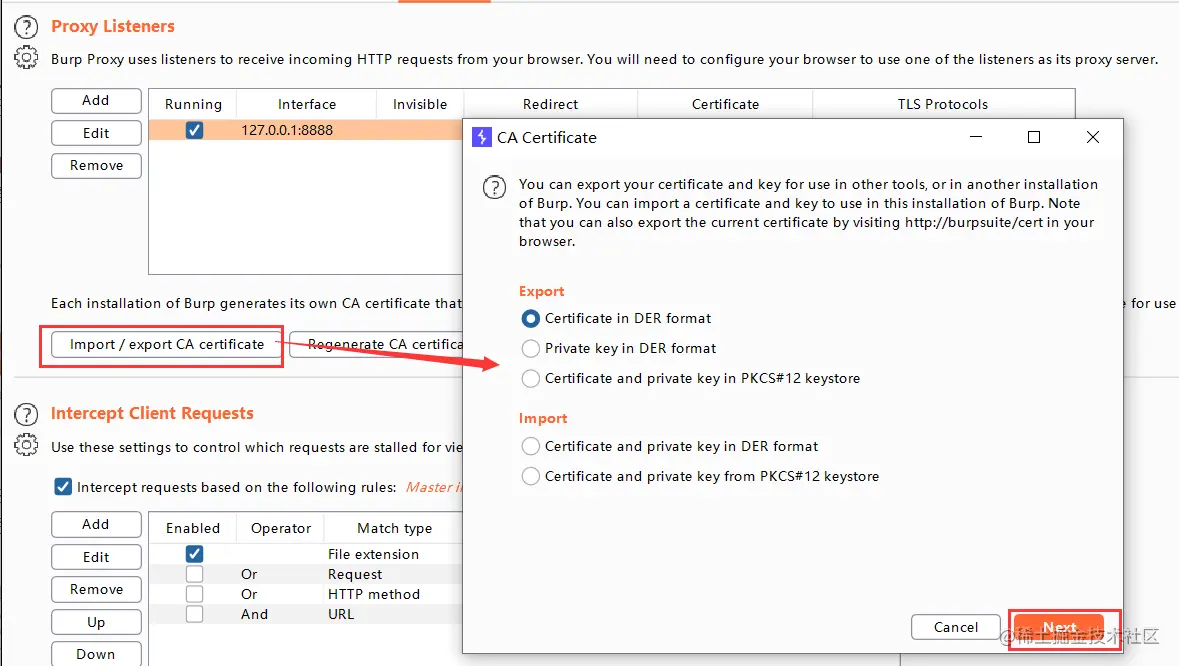Open help for Intercept Client Requests
Viewport: 1179px width, 666px height.
pos(26,414)
